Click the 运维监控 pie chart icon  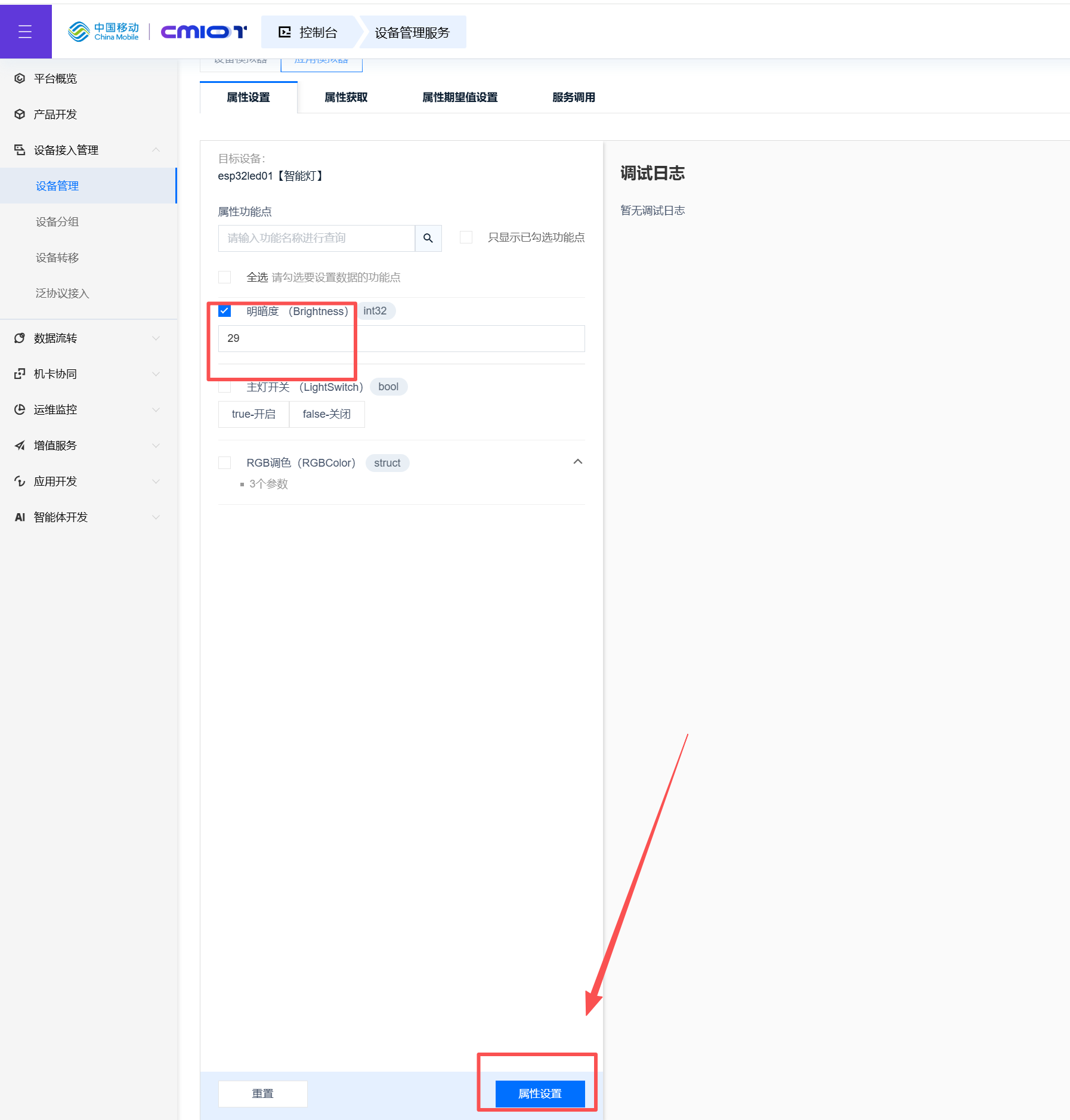(20, 409)
